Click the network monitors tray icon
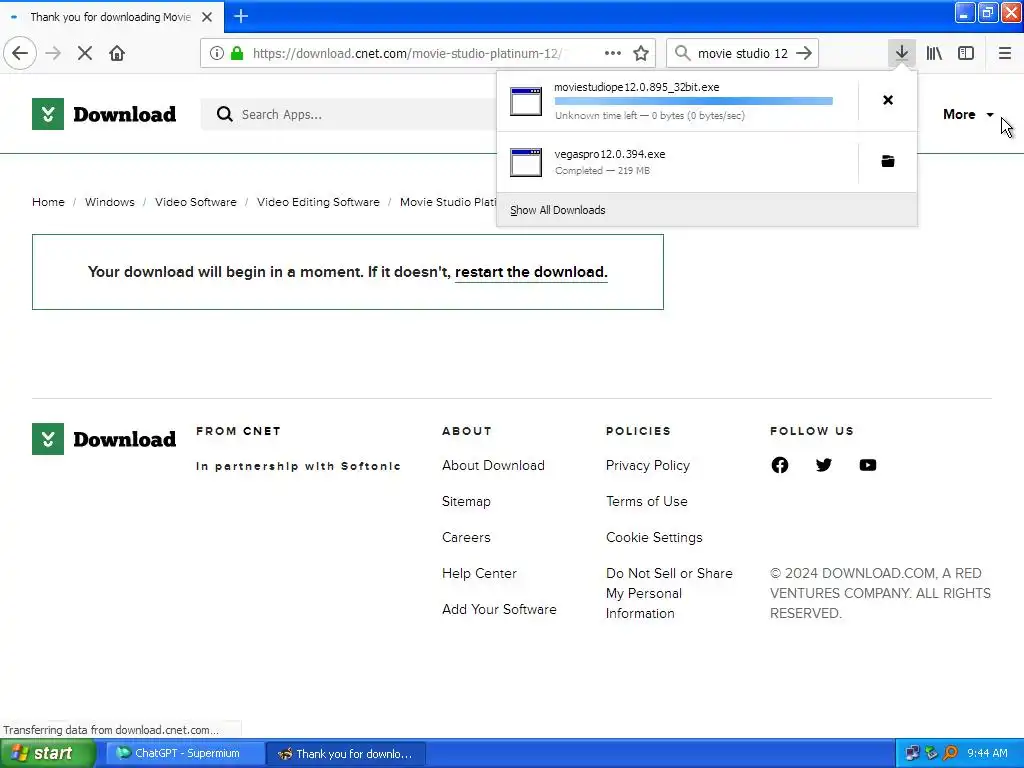The height and width of the screenshot is (768, 1024). coord(912,753)
